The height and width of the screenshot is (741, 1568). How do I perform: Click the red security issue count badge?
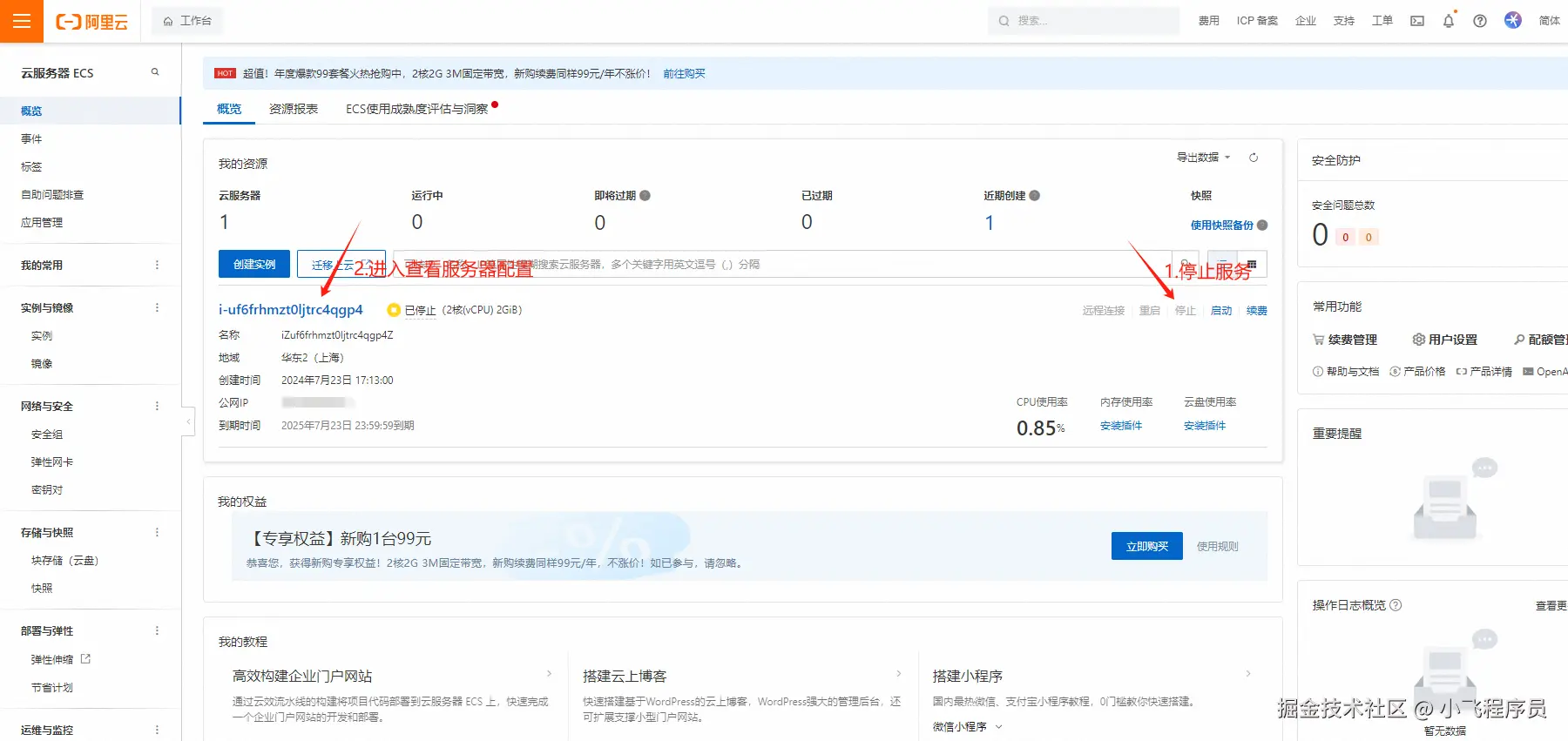coord(1346,237)
